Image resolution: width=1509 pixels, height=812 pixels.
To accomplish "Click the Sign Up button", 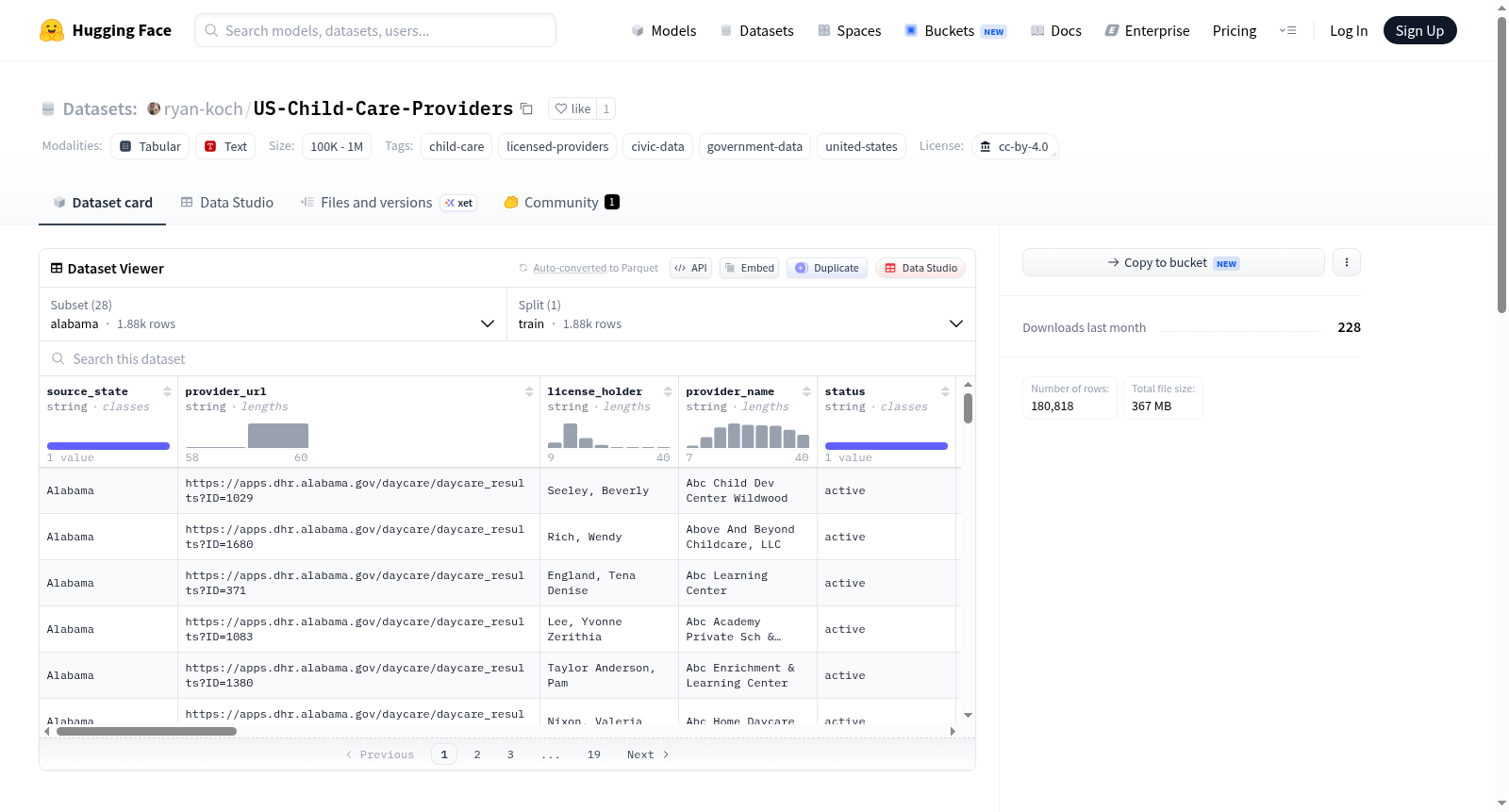I will tap(1419, 30).
